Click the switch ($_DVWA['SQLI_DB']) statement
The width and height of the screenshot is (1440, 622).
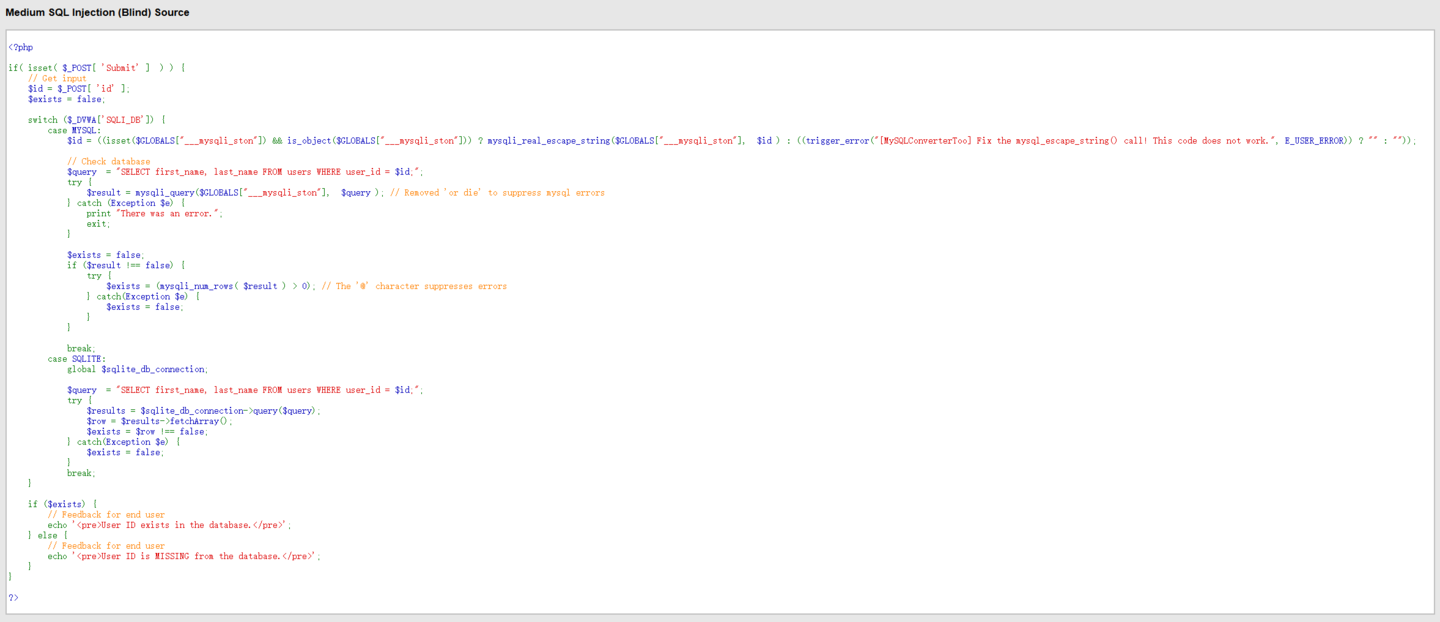click(96, 120)
